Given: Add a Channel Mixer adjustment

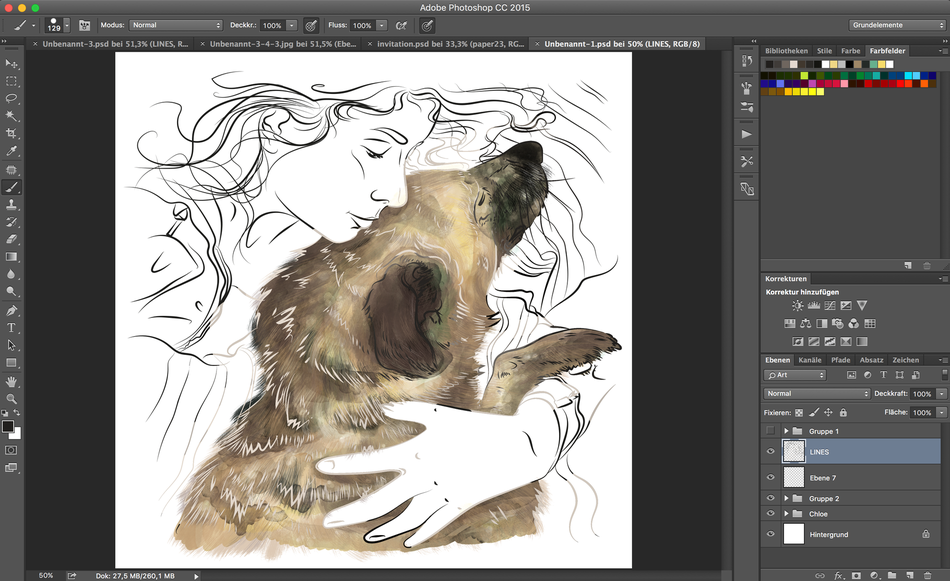Looking at the screenshot, I should [x=854, y=324].
